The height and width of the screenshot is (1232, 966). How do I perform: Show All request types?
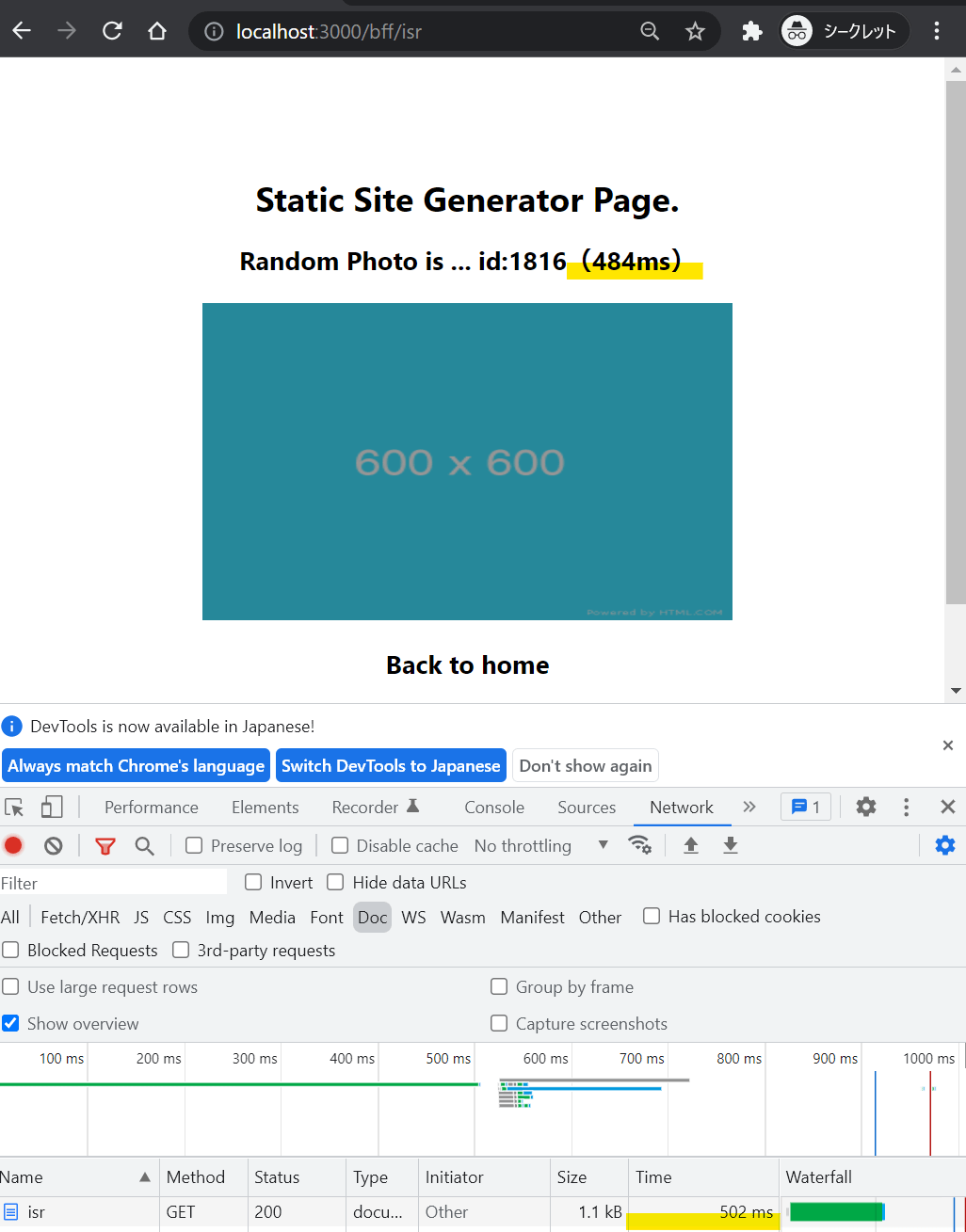[x=10, y=918]
